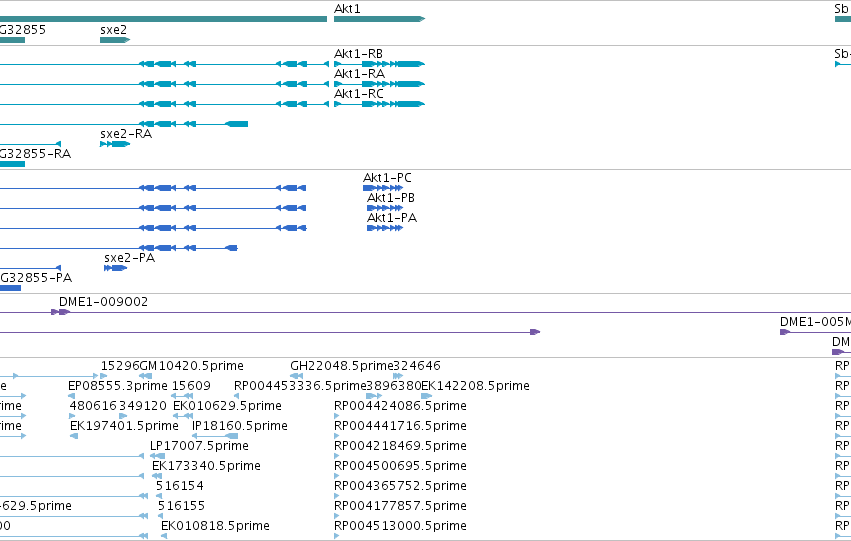Viewport: 851px width, 541px height.
Task: Select the 516155 EST label
Action: [181, 506]
